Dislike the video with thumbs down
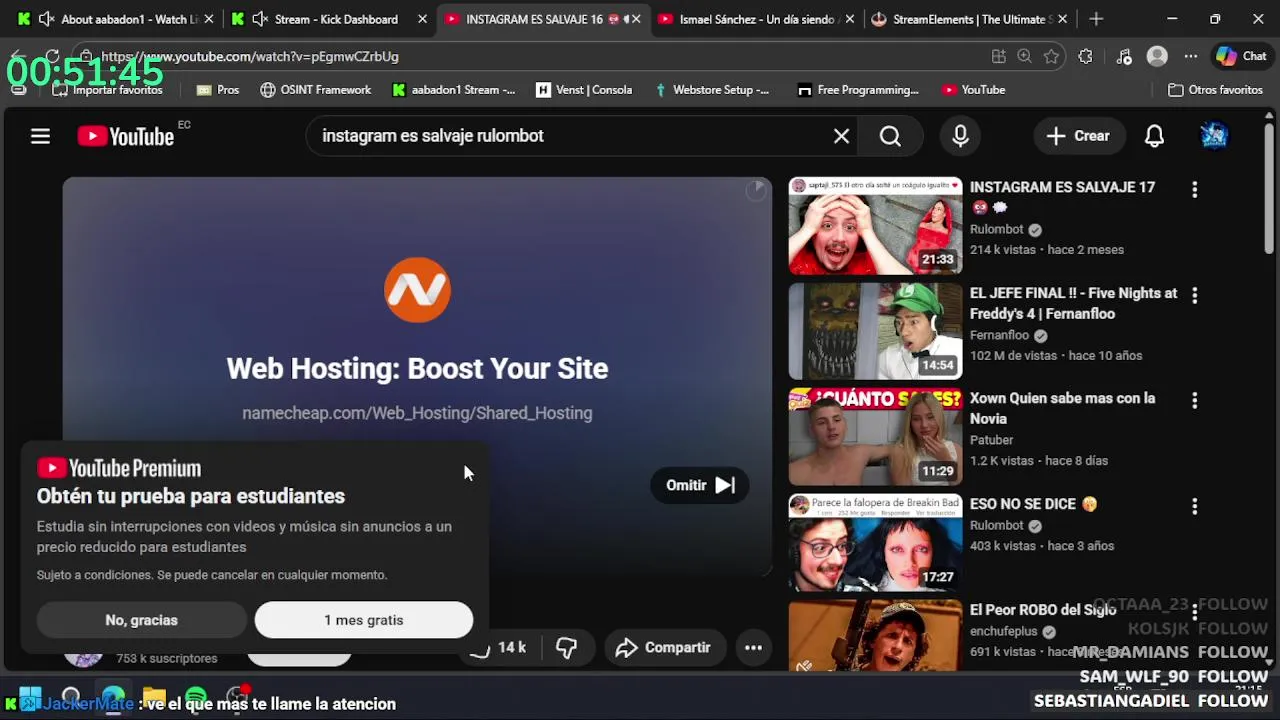This screenshot has width=1280, height=720. (x=566, y=648)
